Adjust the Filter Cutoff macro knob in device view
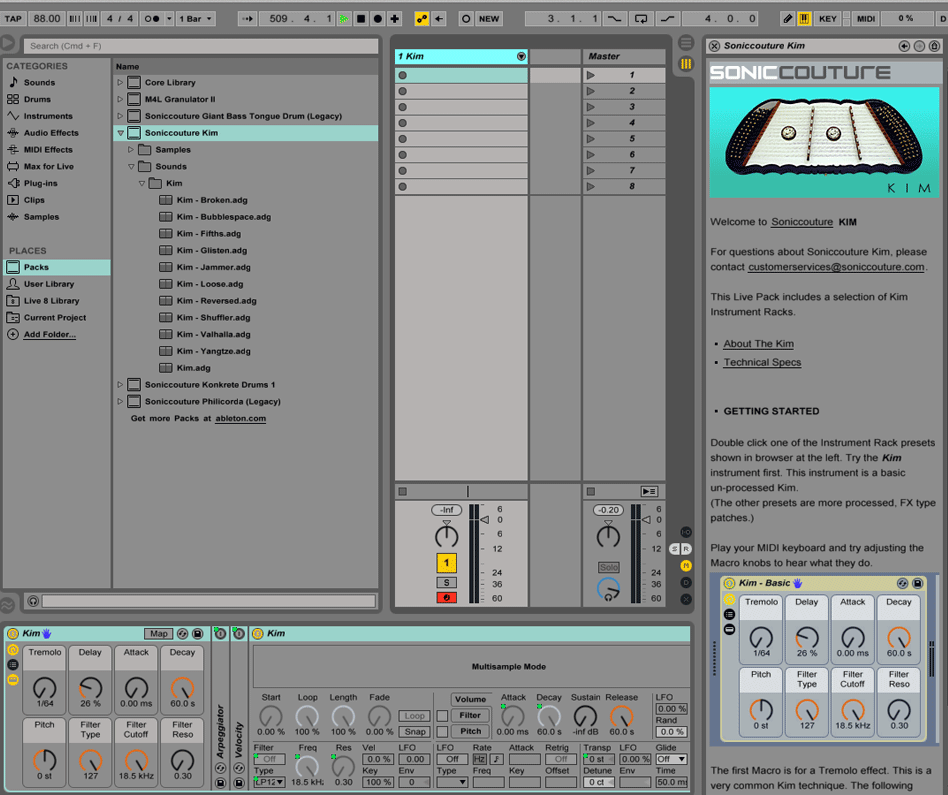 tap(136, 761)
